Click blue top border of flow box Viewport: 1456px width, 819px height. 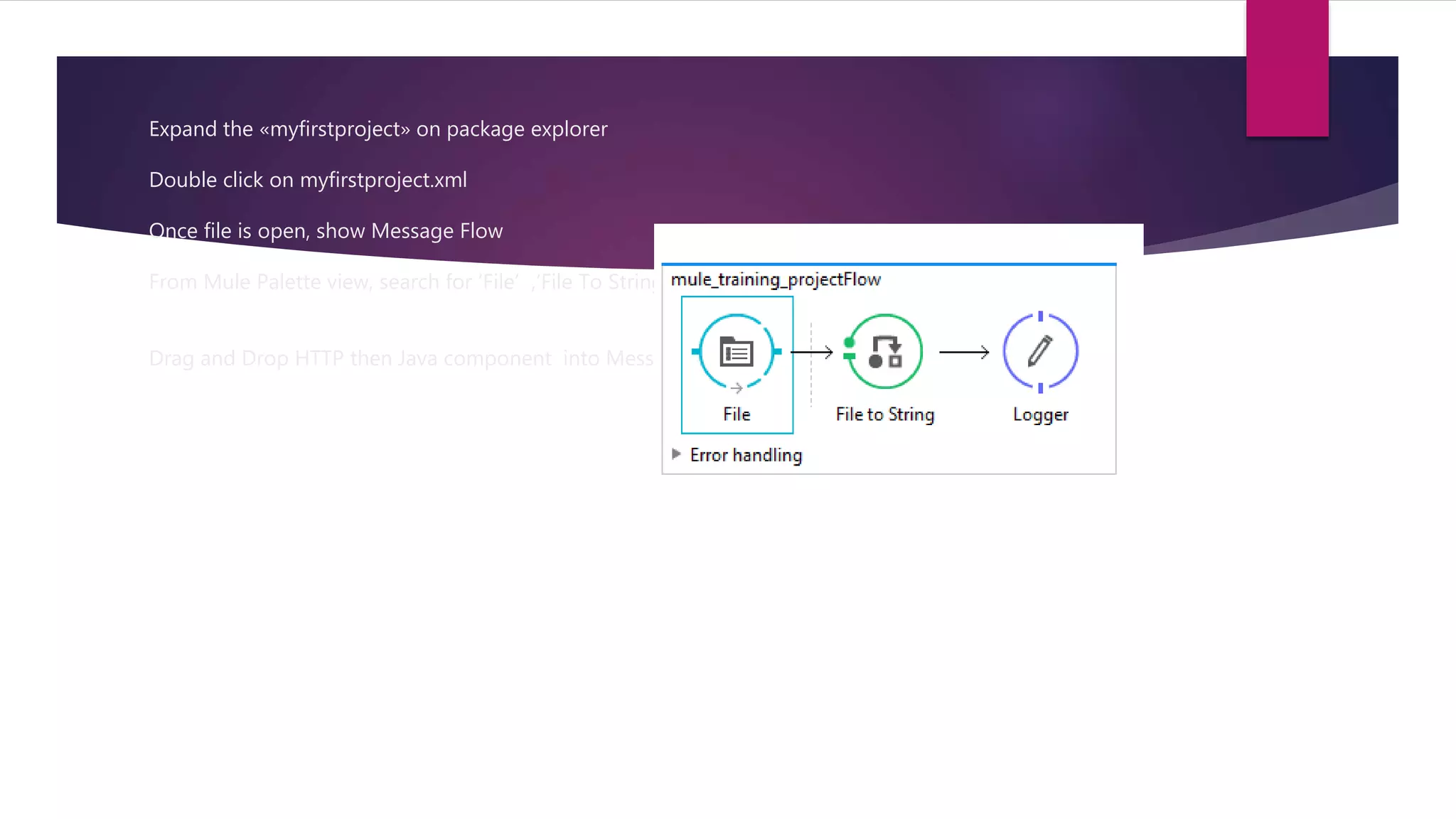coord(889,264)
